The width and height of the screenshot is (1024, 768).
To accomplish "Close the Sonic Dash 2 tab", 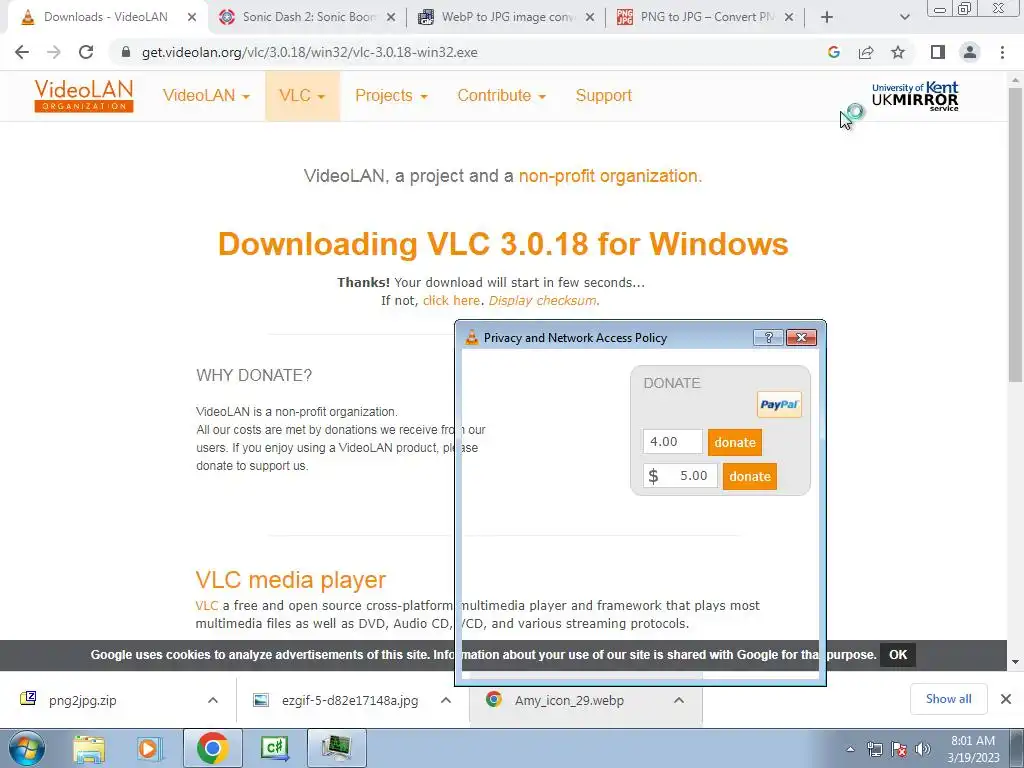I will pos(391,18).
